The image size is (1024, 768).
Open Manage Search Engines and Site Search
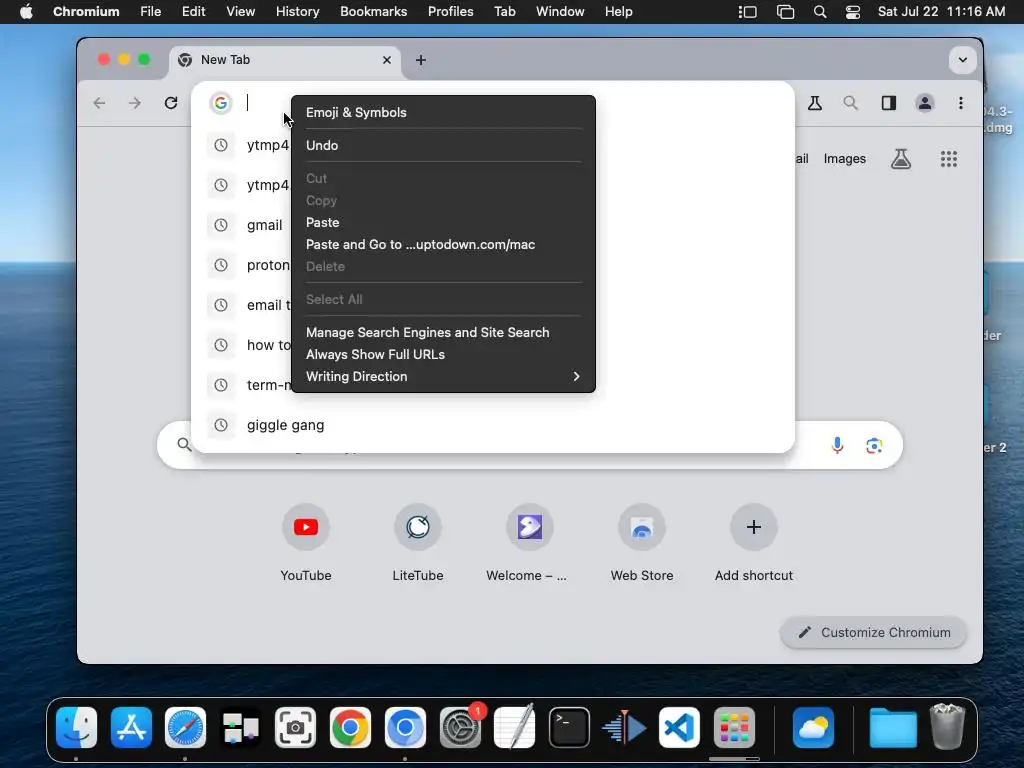point(443,332)
